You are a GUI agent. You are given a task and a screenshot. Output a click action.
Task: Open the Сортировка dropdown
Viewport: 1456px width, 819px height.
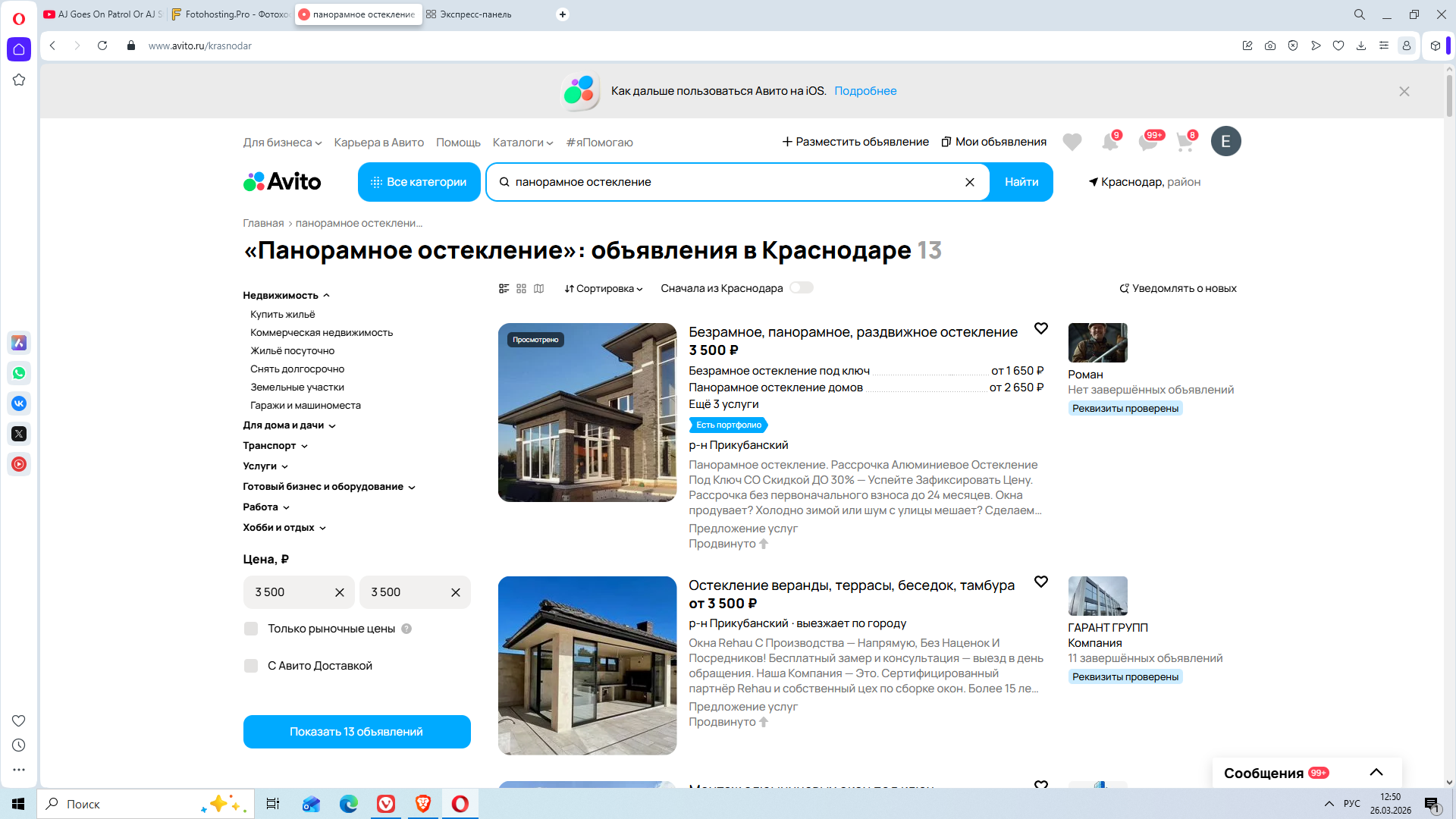604,289
